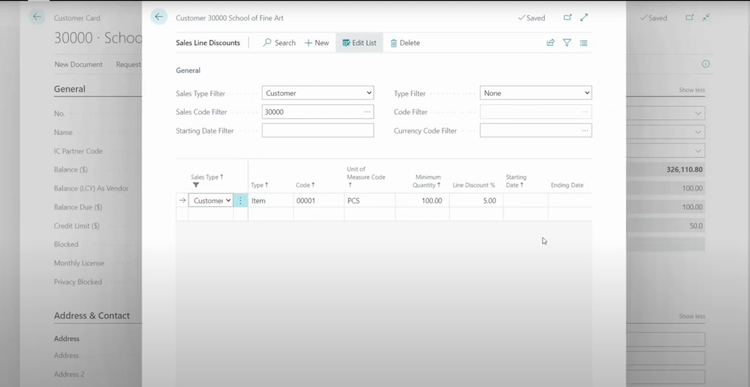Screen dimensions: 750x387
Task: Click Starting Date Filter field
Action: click(x=318, y=130)
